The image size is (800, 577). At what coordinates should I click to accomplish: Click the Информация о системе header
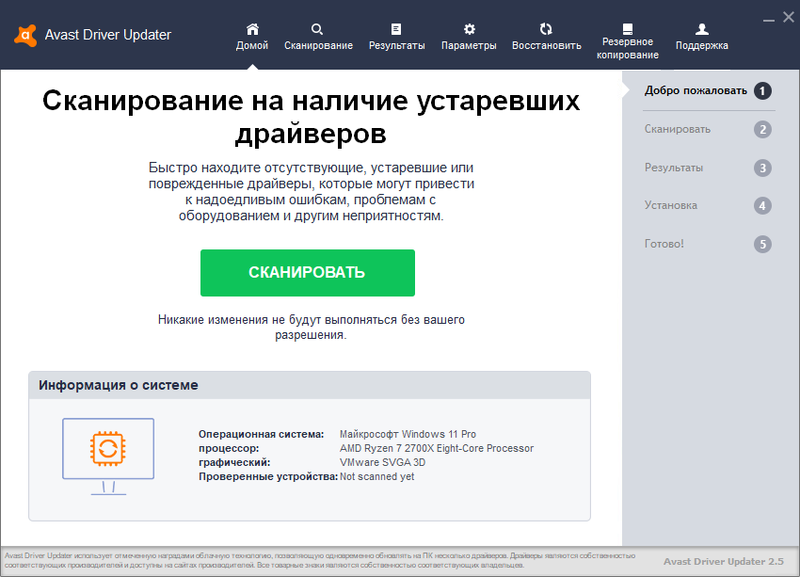[119, 385]
